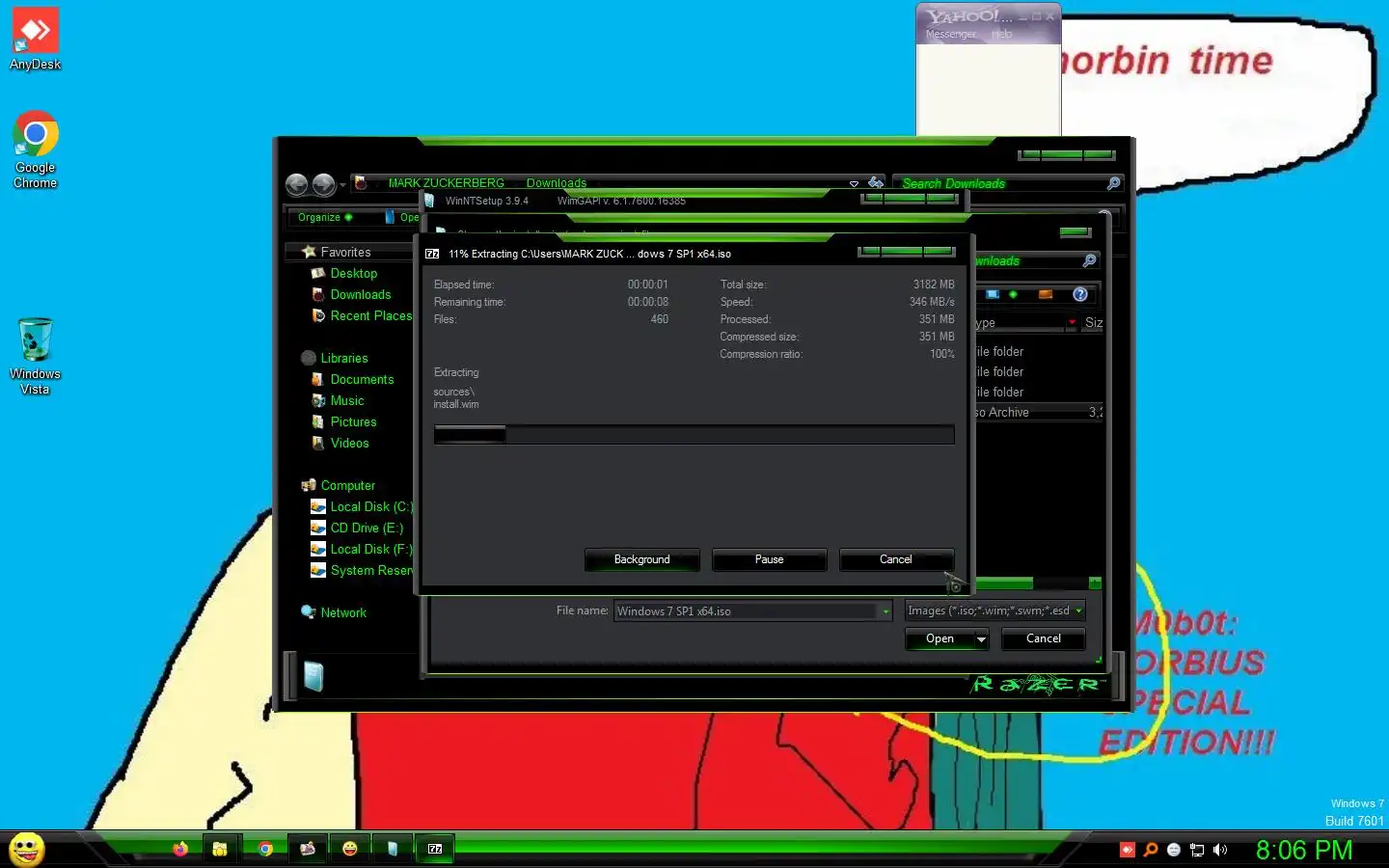
Task: Click the Downloads breadcrumb segment
Action: (557, 183)
